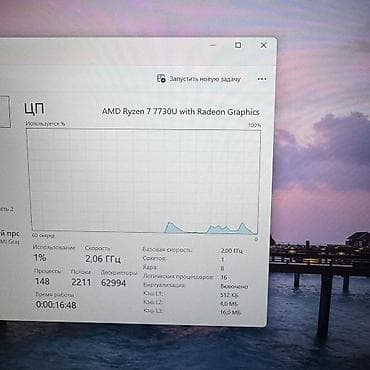
Task: Select the CPU thumbnail in left sidebar
Action: 5,112
